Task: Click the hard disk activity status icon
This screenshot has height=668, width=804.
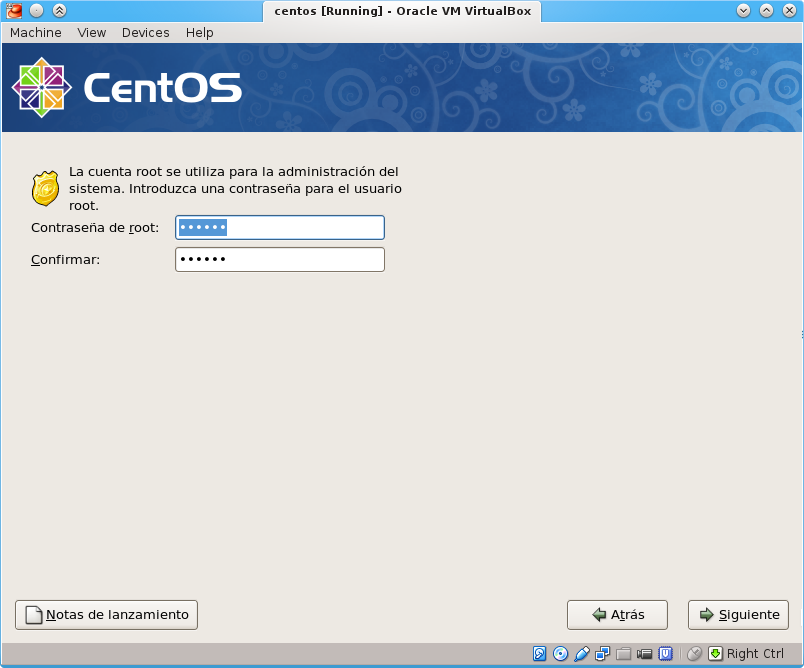Action: (x=539, y=654)
